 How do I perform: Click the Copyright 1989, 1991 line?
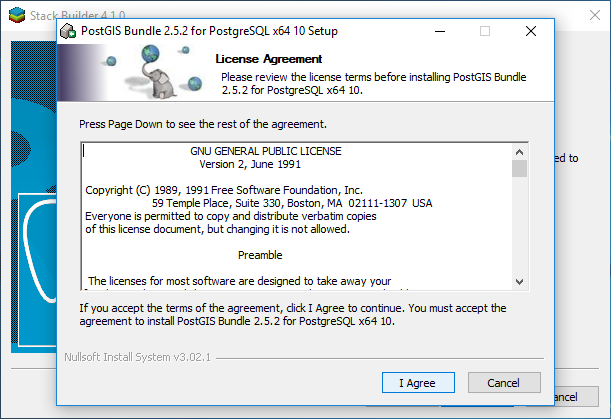pos(224,190)
